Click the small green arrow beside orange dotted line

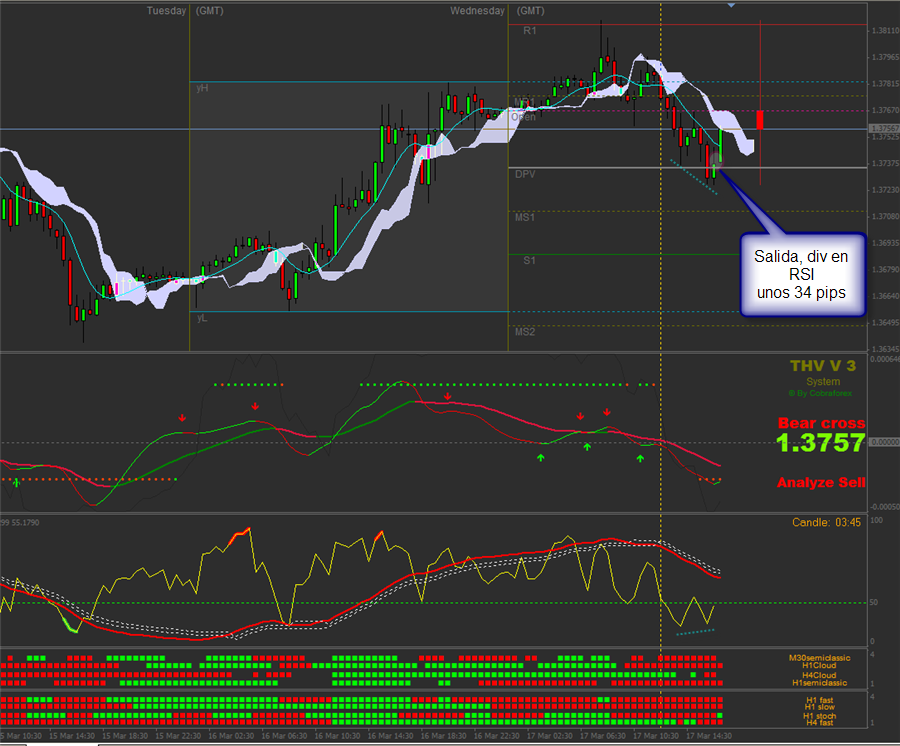16,483
